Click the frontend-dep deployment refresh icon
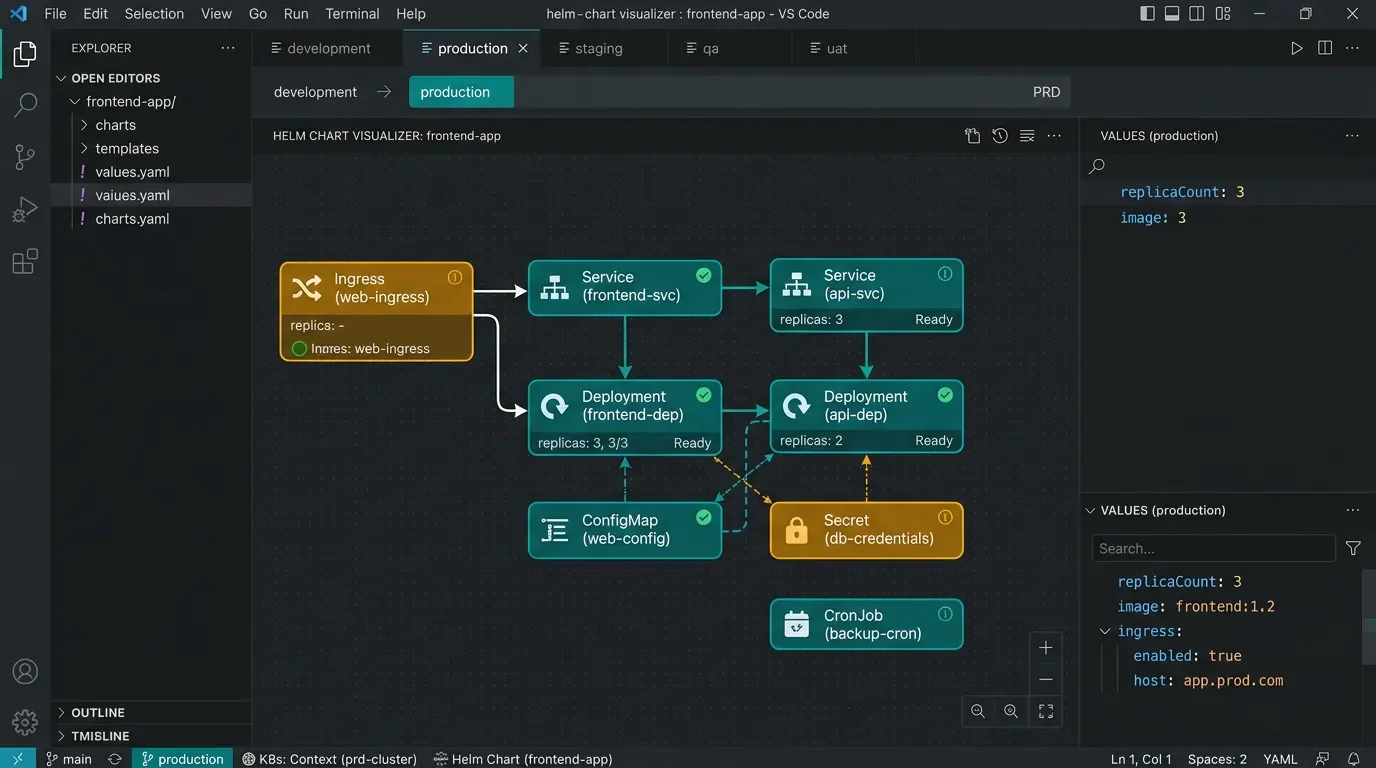The image size is (1376, 768). click(x=554, y=406)
